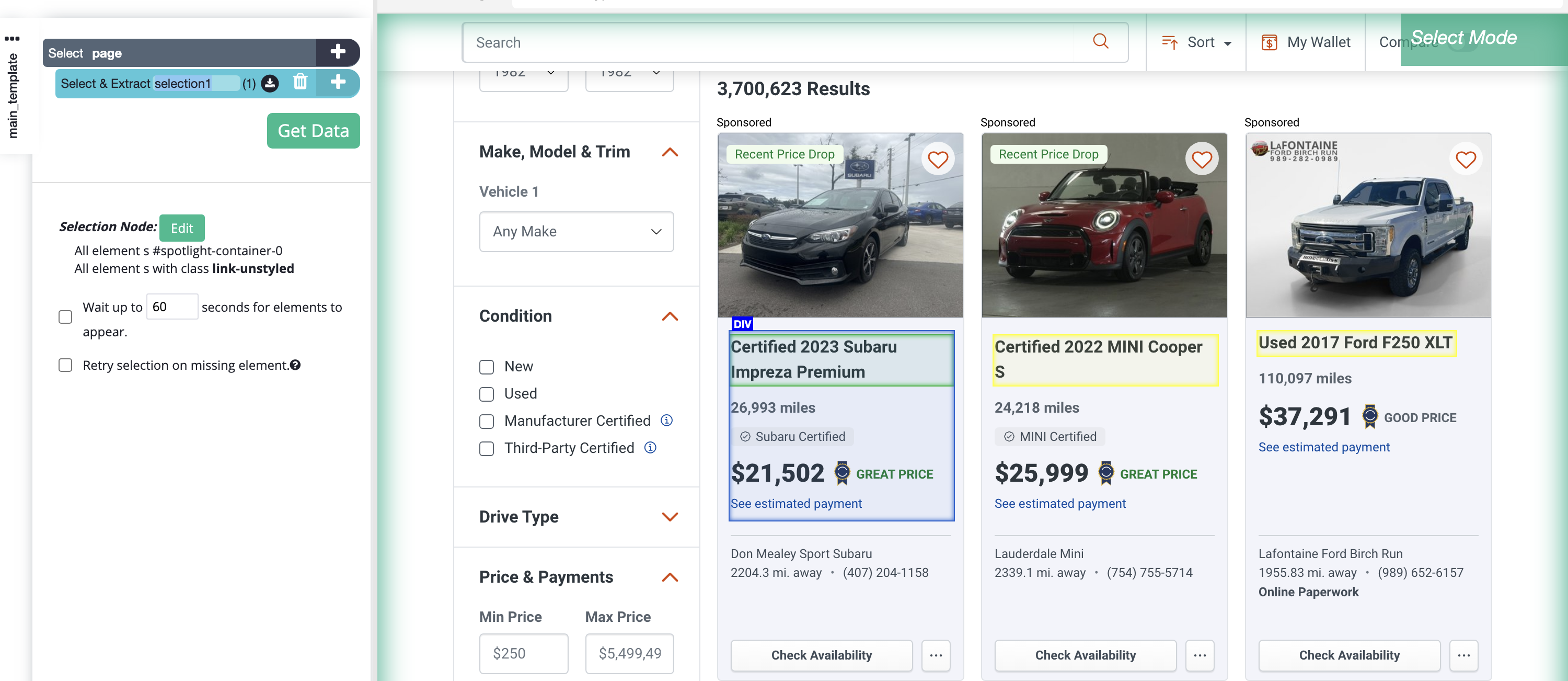Expand the Drive Type section
Image resolution: width=1568 pixels, height=681 pixels.
click(x=670, y=517)
